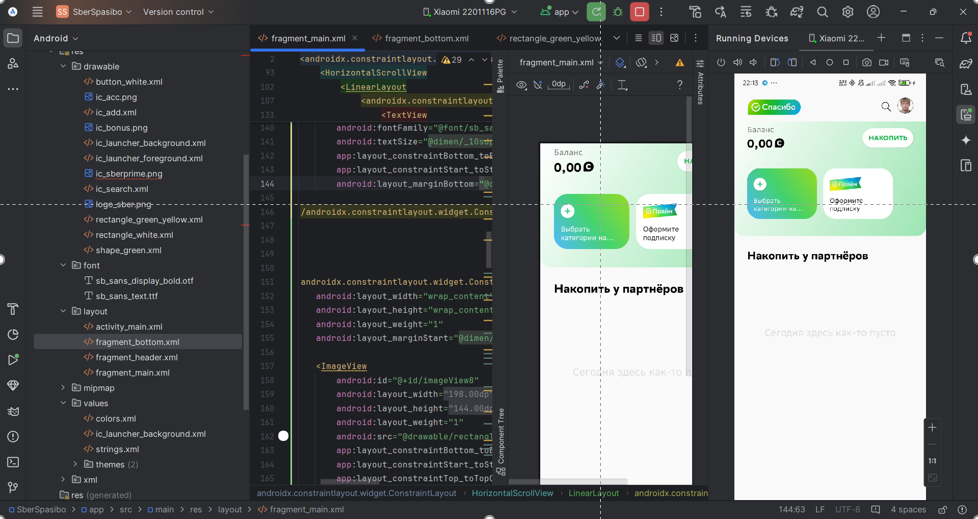Toggle design view options eye icon

521,85
